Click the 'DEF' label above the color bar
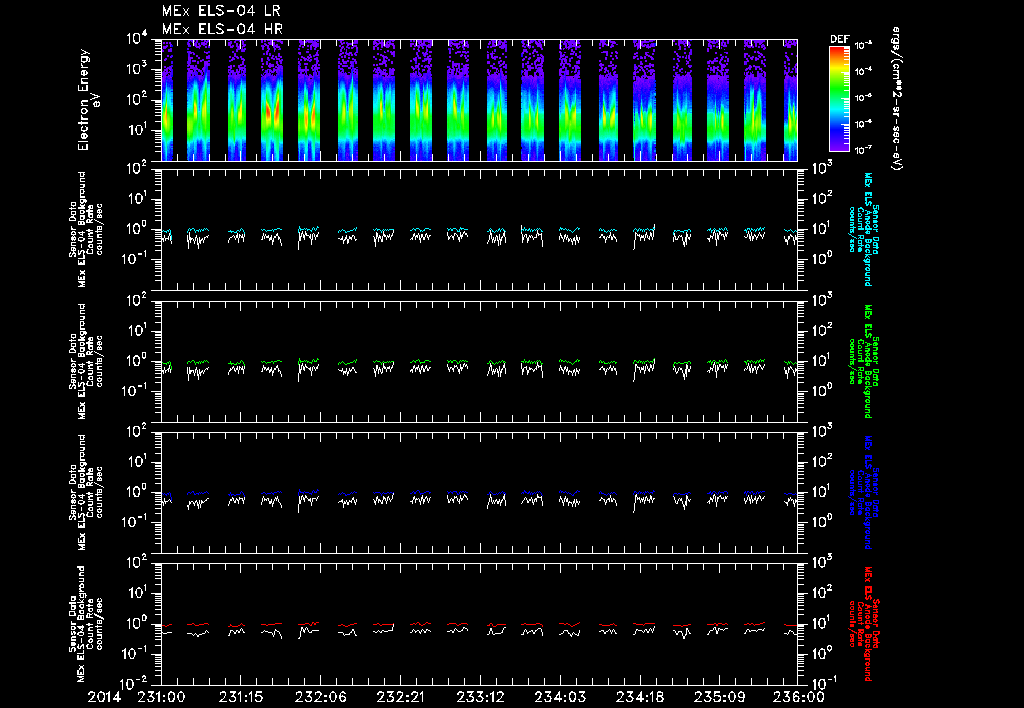 pyautogui.click(x=839, y=39)
